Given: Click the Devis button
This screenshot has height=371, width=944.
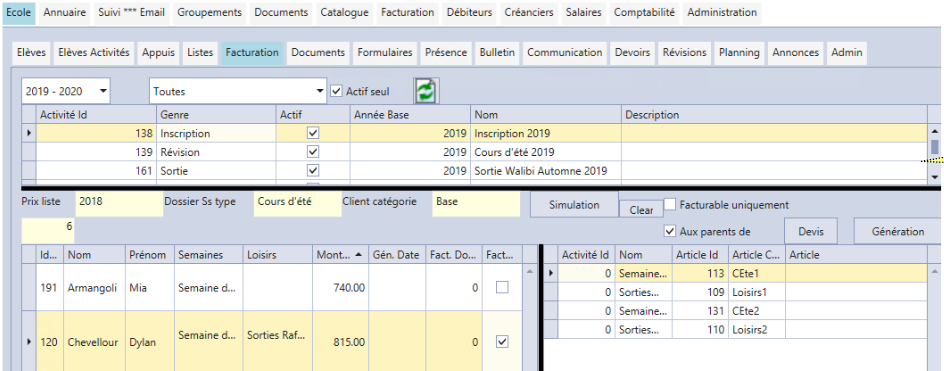Looking at the screenshot, I should 811,231.
